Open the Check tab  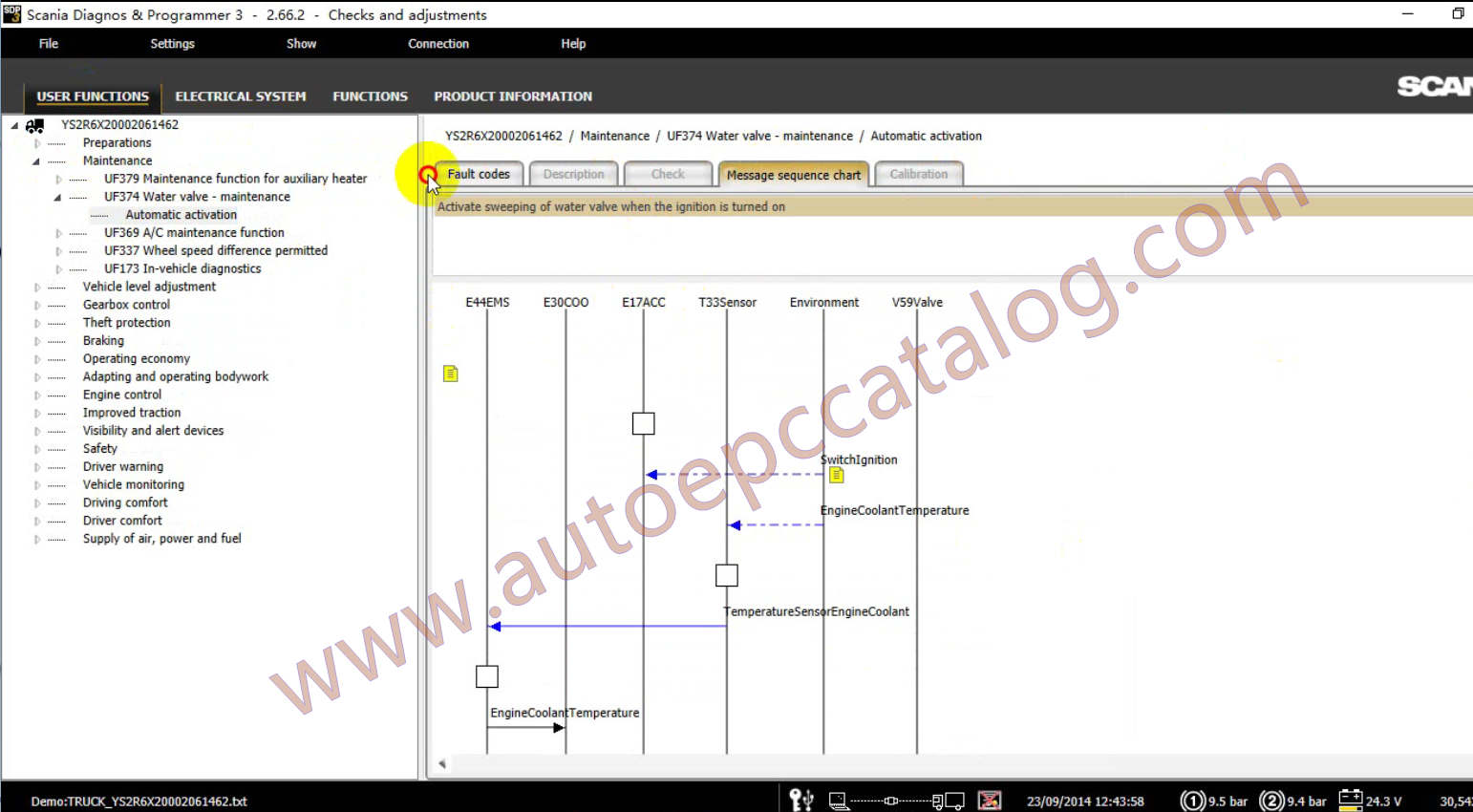[668, 174]
